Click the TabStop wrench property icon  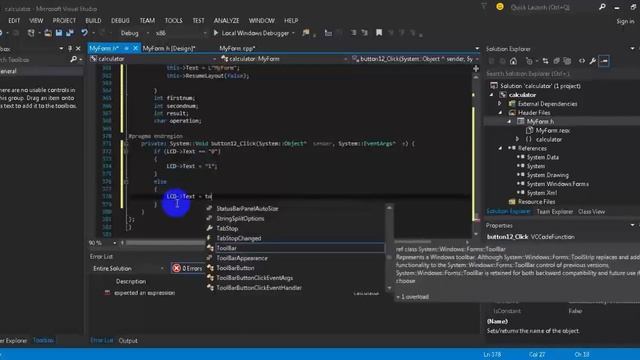point(210,228)
